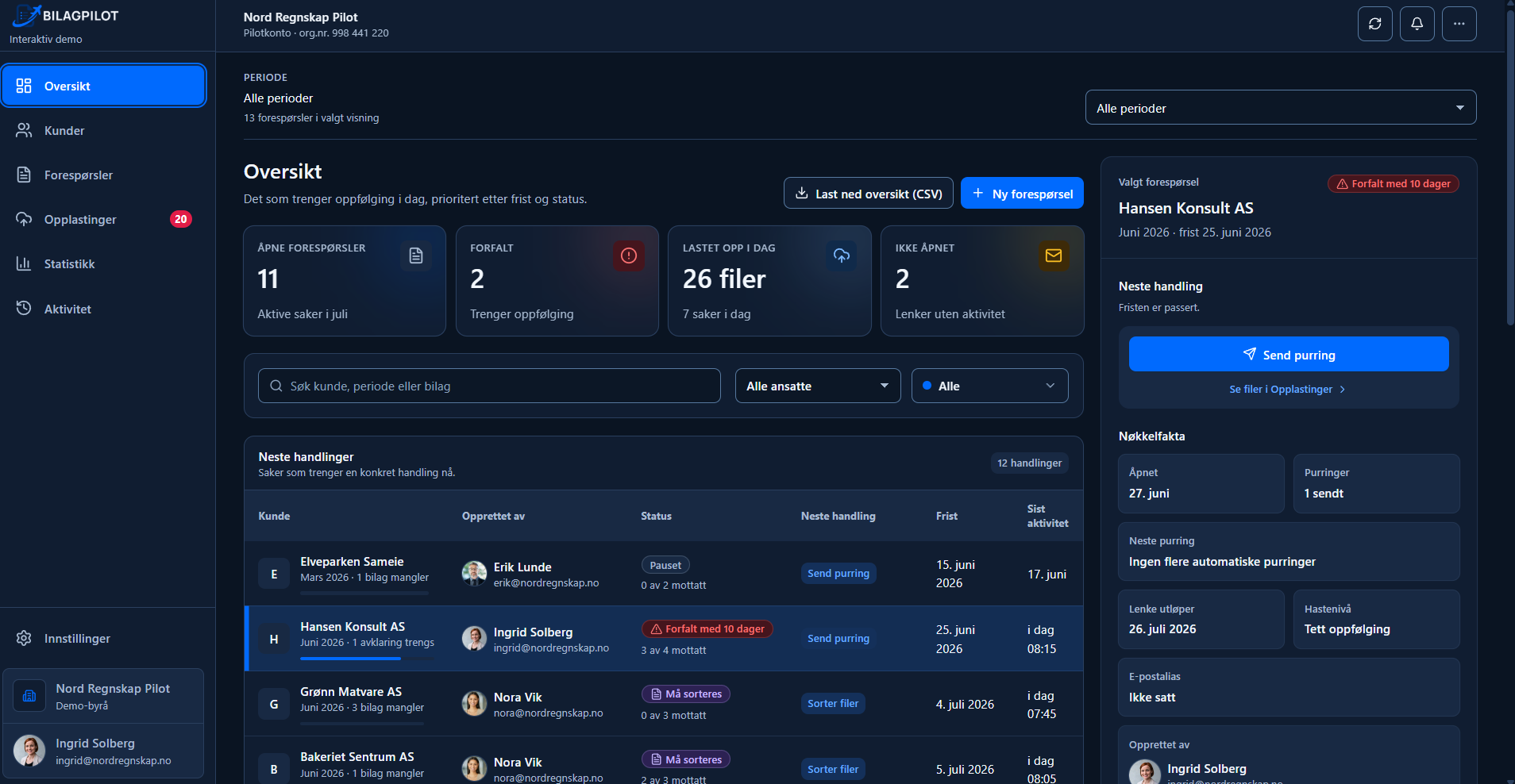Click the G badge for Grønn Matvare AS
1515x784 pixels.
pyautogui.click(x=274, y=704)
